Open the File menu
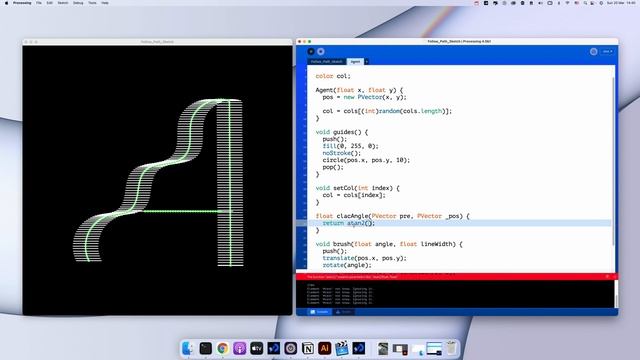 39,3
